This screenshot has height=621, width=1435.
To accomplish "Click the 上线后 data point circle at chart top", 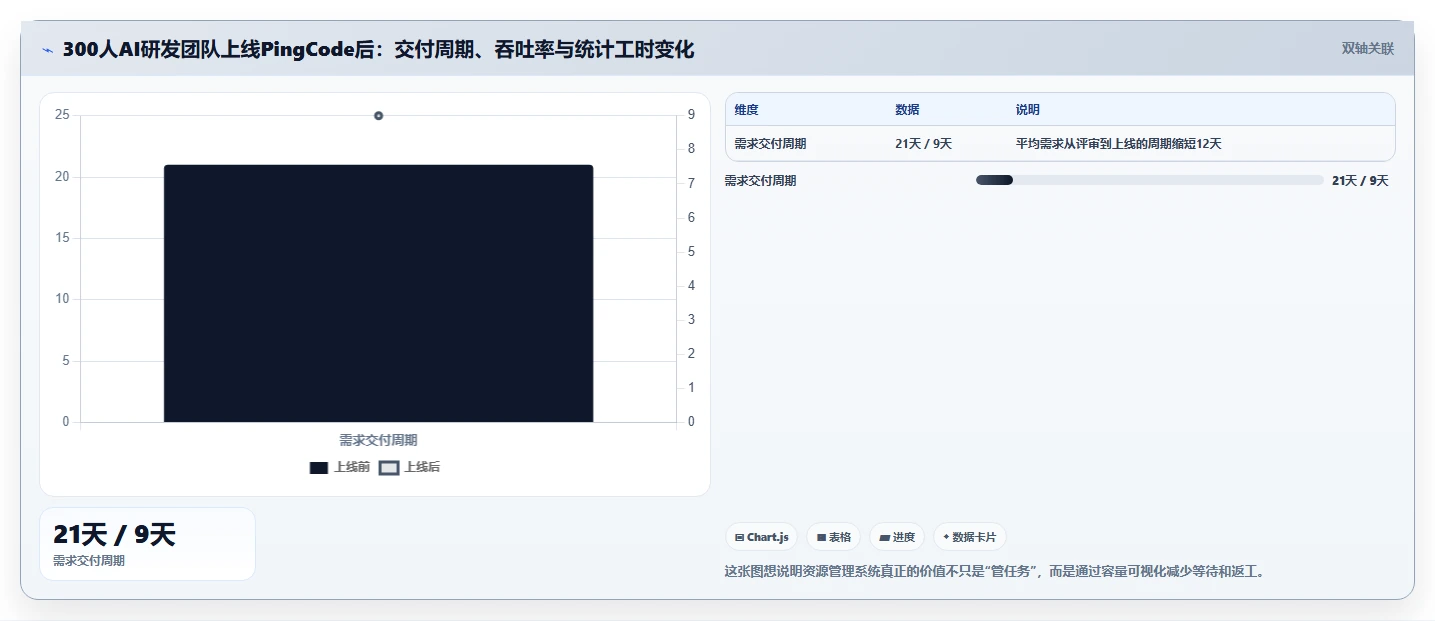I will 378,116.
